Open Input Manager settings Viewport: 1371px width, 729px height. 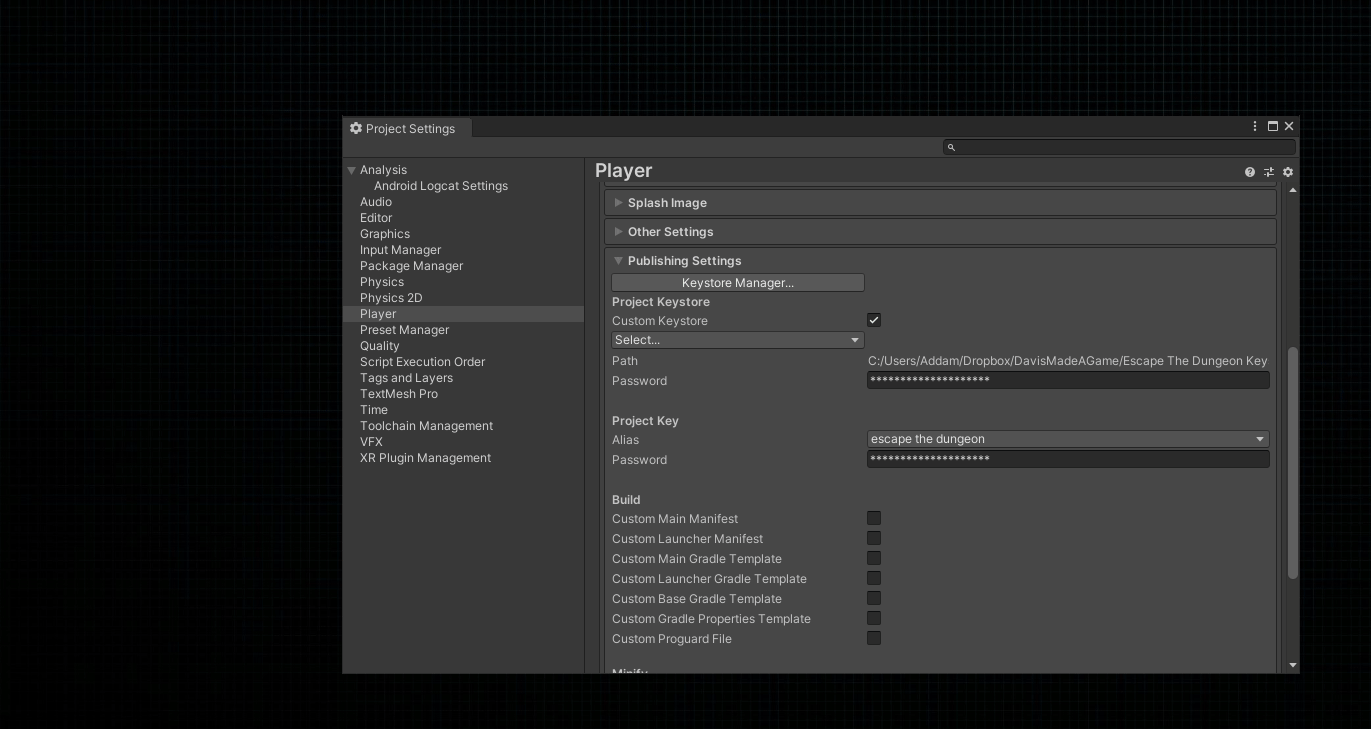pos(400,250)
